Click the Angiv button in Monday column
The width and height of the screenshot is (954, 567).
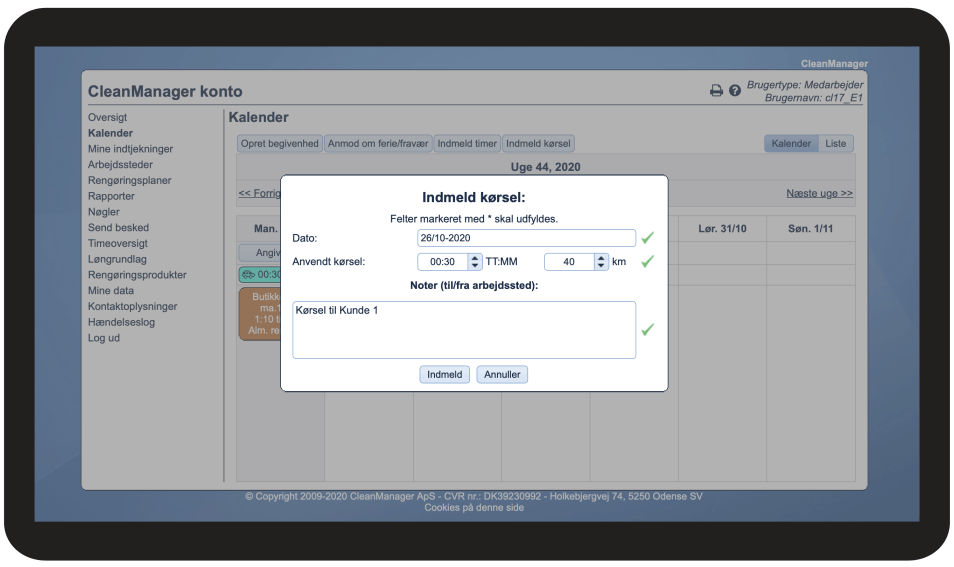point(260,252)
